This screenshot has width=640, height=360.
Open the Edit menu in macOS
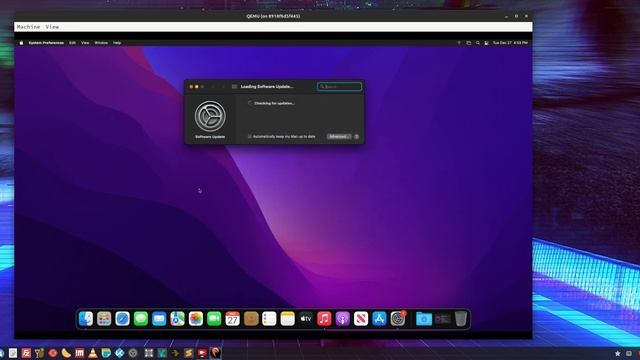coord(72,43)
